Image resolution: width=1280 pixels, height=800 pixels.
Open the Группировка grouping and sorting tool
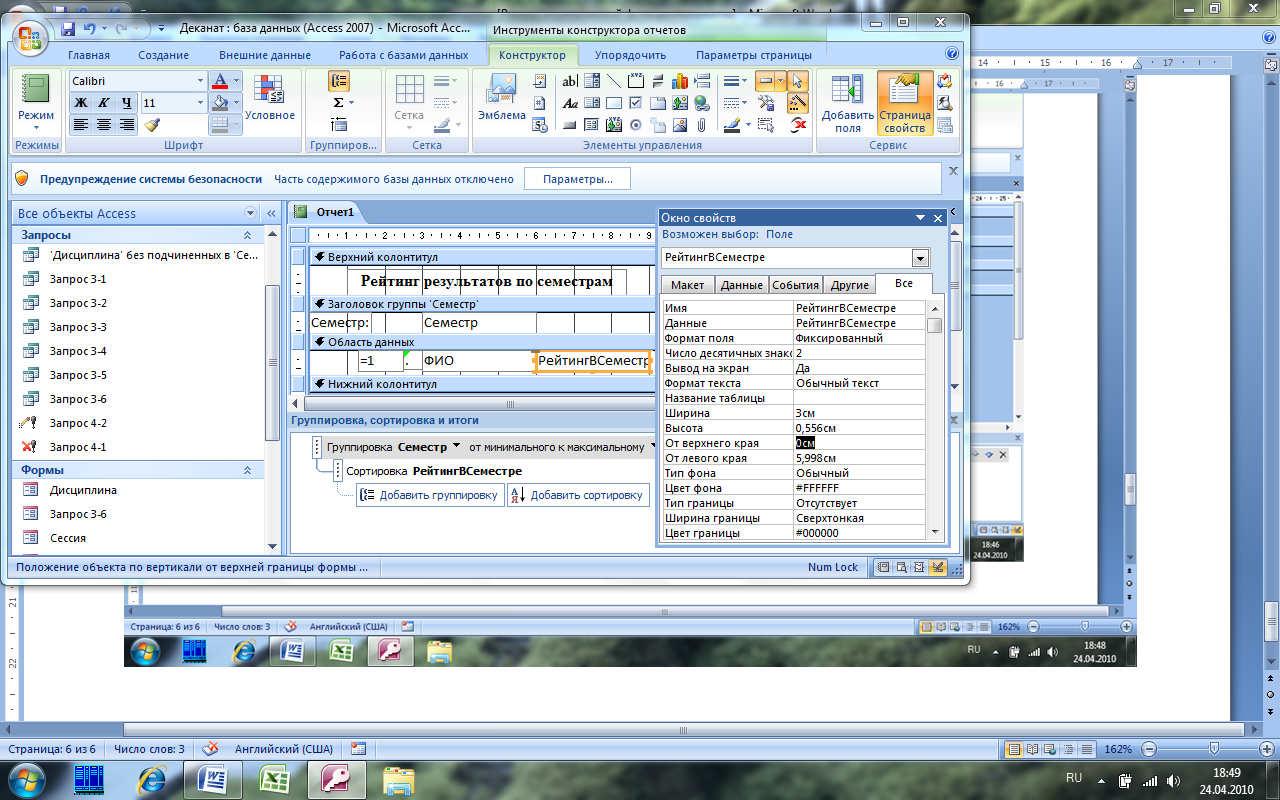tap(339, 81)
